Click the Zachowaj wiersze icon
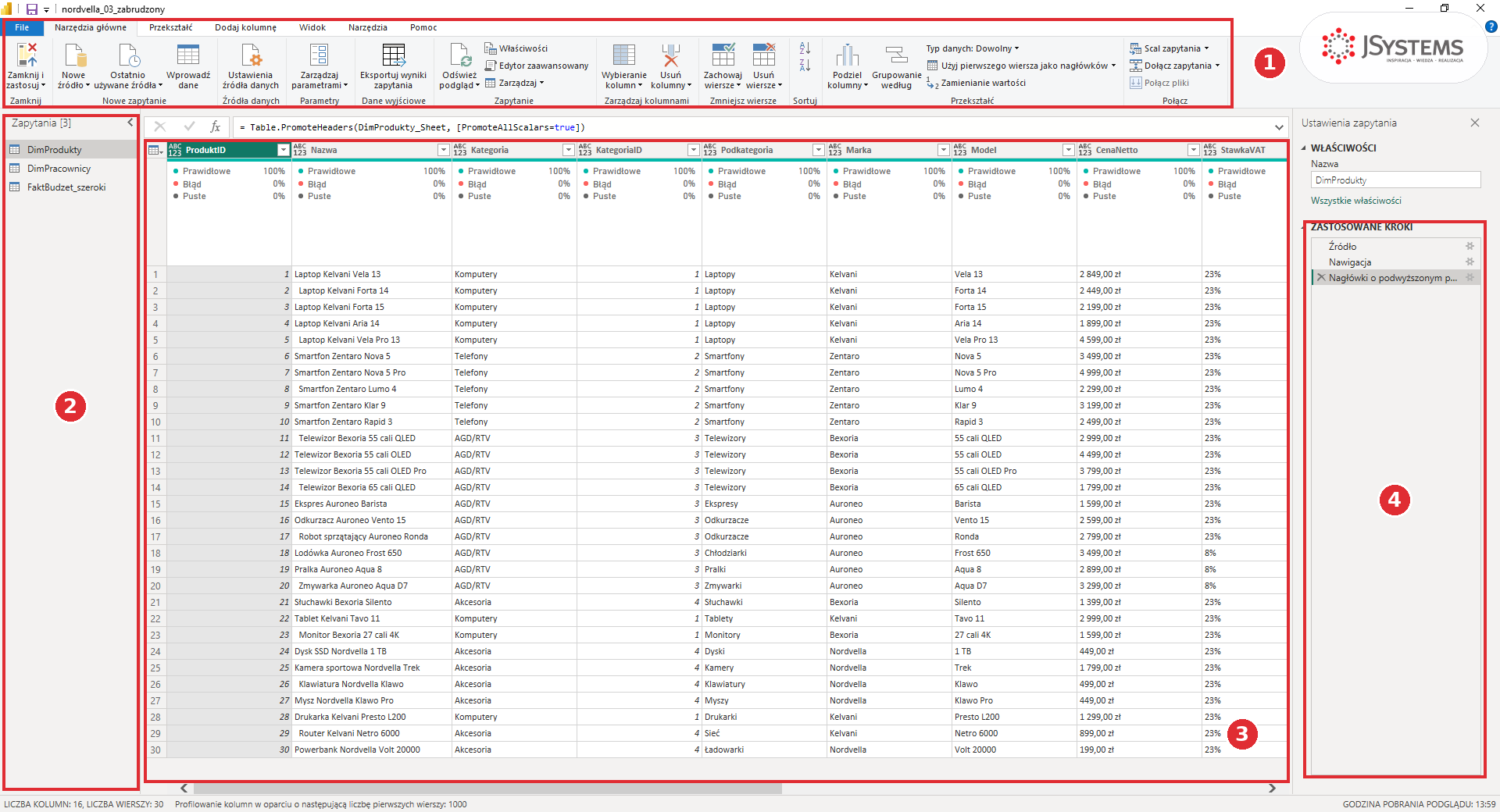This screenshot has height=812, width=1500. 723,55
